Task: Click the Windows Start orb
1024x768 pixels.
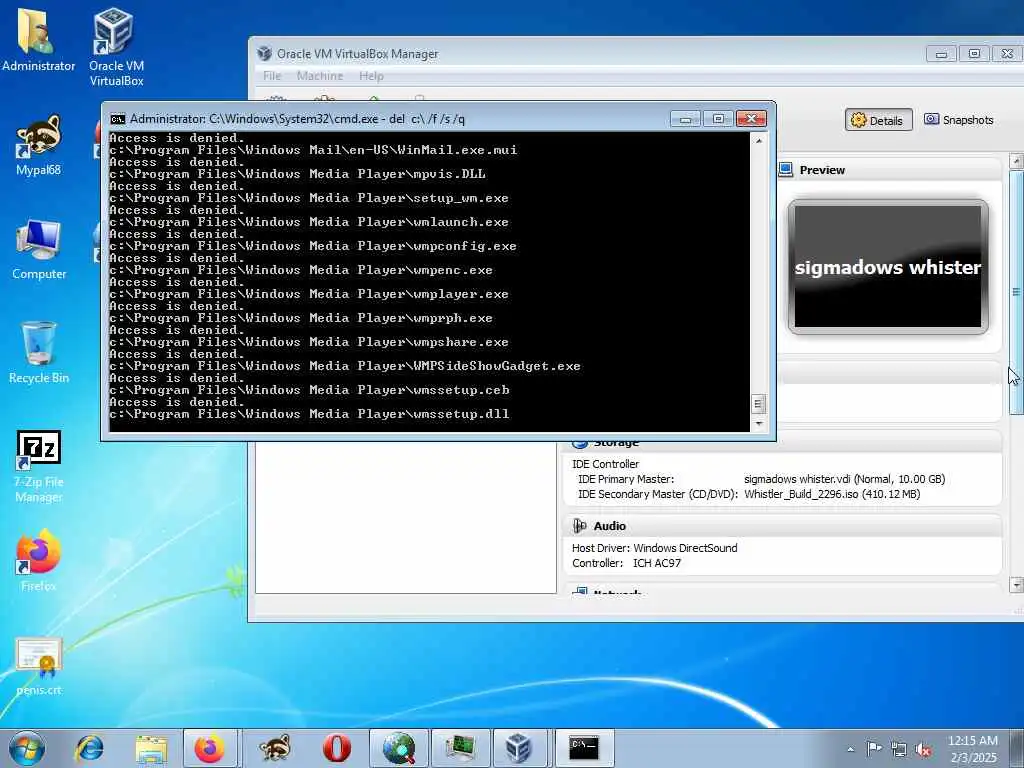Action: [27, 748]
